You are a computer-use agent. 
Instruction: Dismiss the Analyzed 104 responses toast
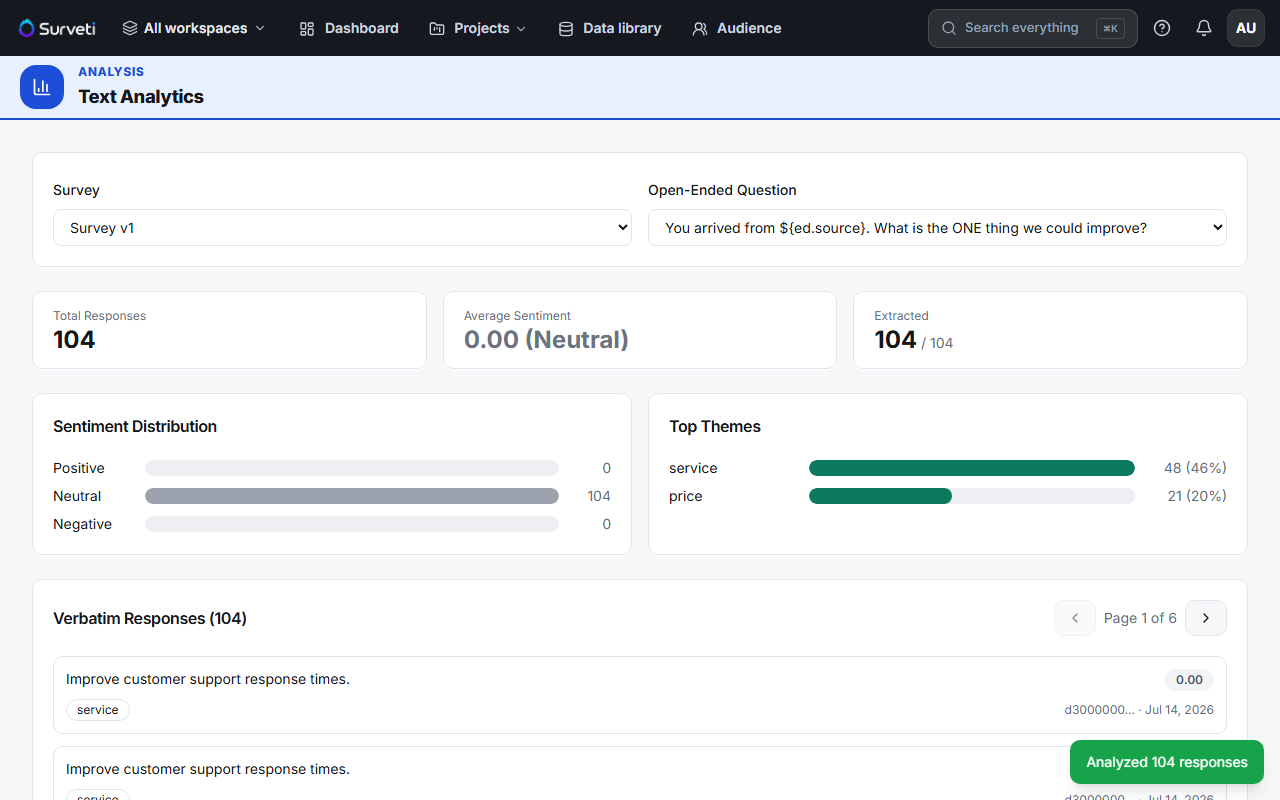coord(1167,762)
